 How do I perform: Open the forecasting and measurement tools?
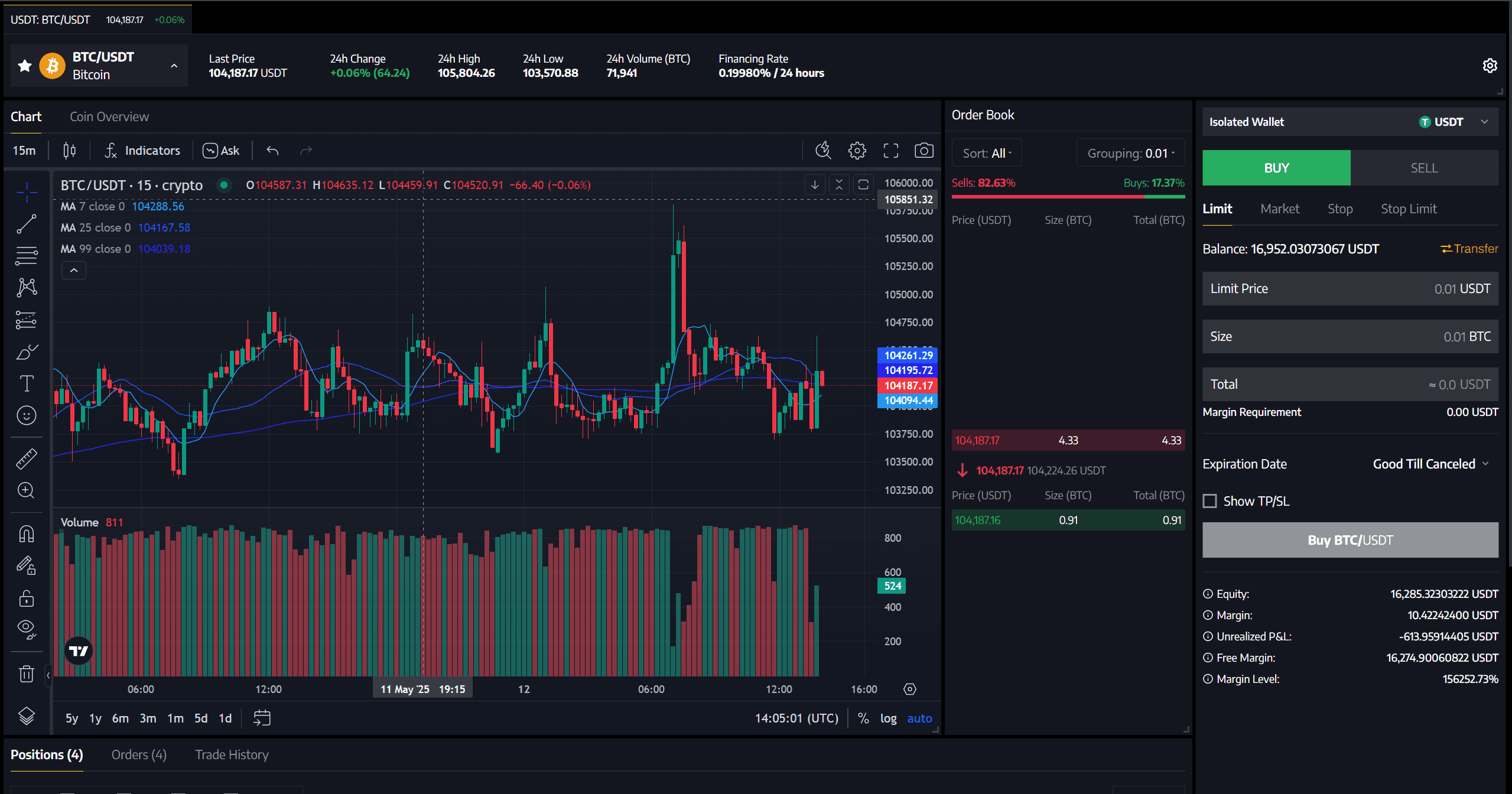click(27, 320)
